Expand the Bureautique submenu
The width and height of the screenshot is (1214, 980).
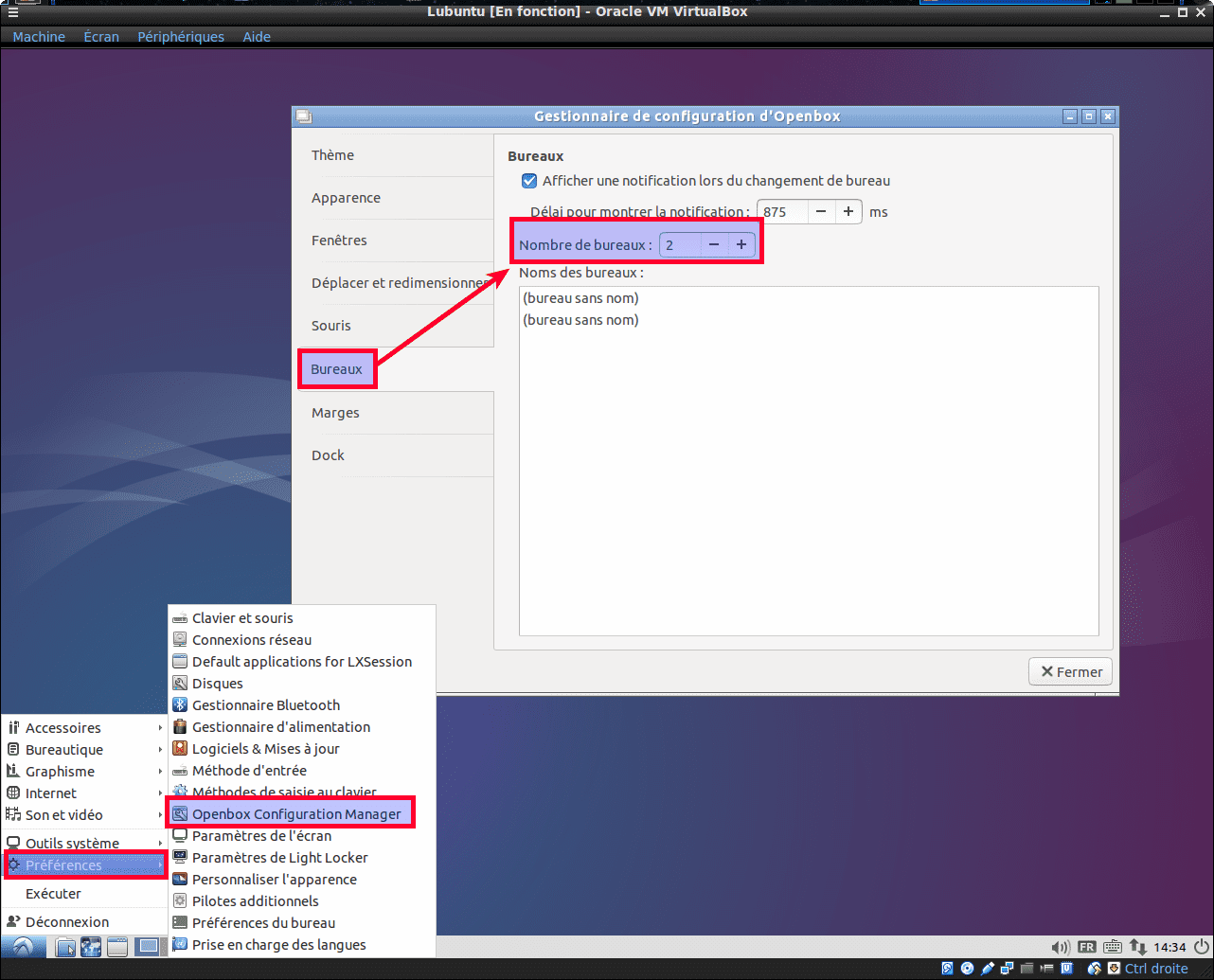(85, 750)
